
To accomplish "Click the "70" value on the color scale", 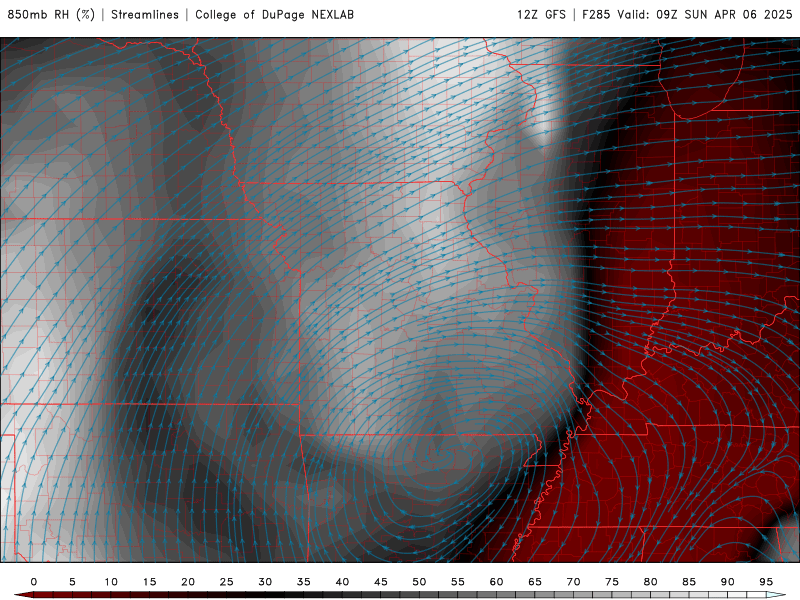I will pyautogui.click(x=573, y=582).
